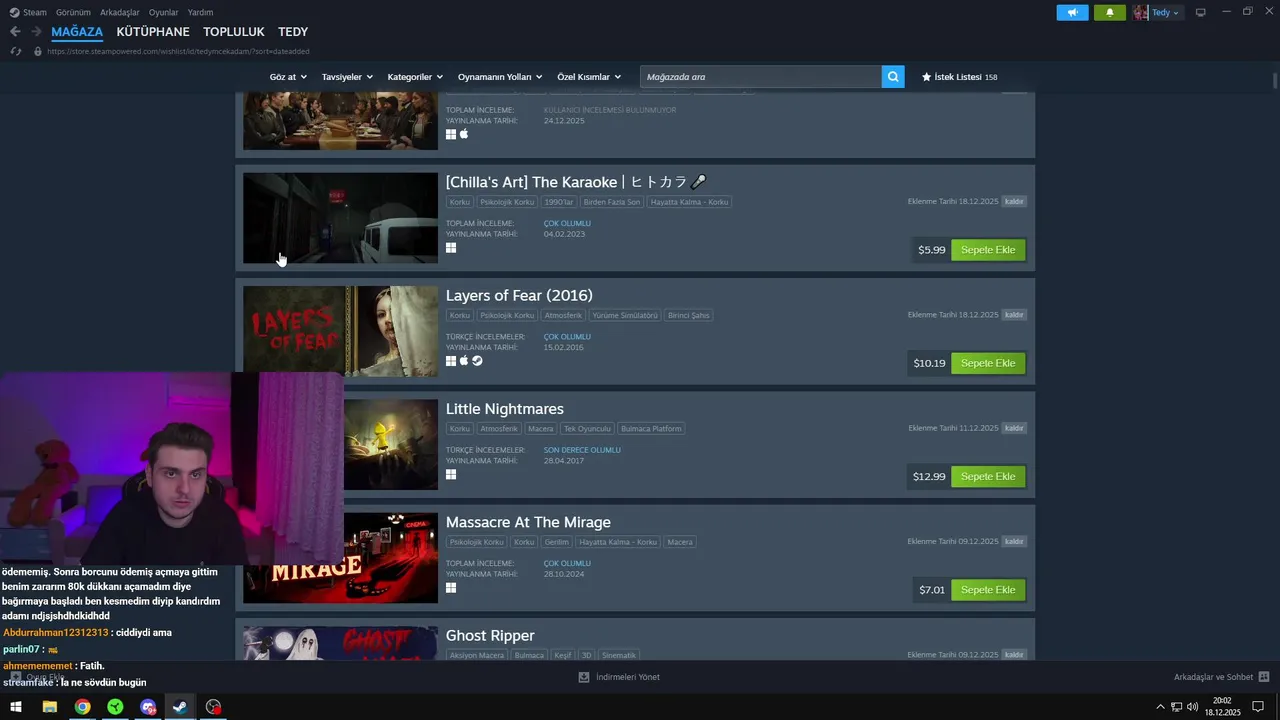Click the Mağazada ara search field
1280x720 pixels.
[x=760, y=76]
